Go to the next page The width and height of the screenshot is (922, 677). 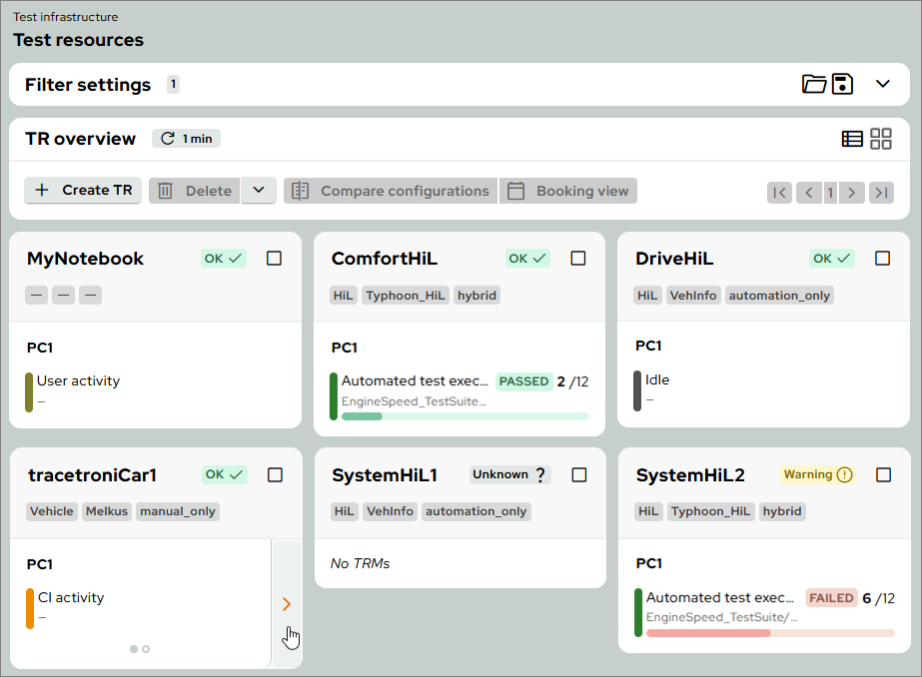pos(852,192)
